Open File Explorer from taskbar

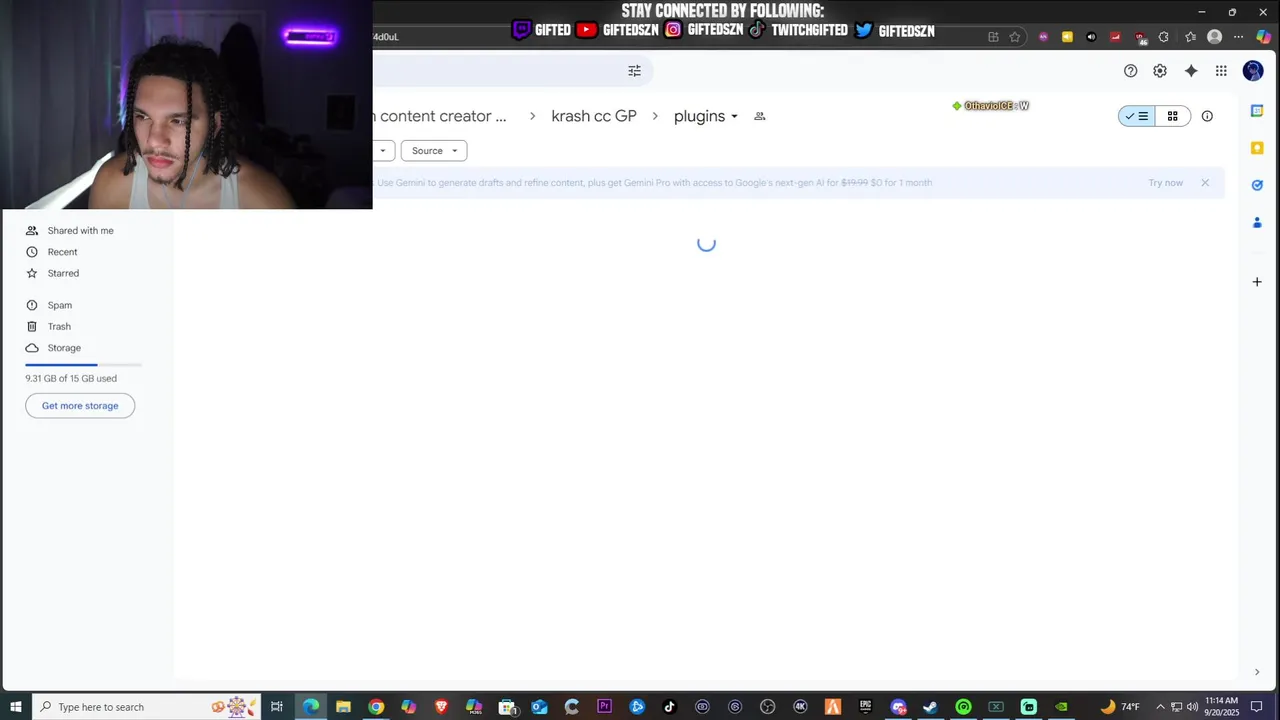pos(343,707)
